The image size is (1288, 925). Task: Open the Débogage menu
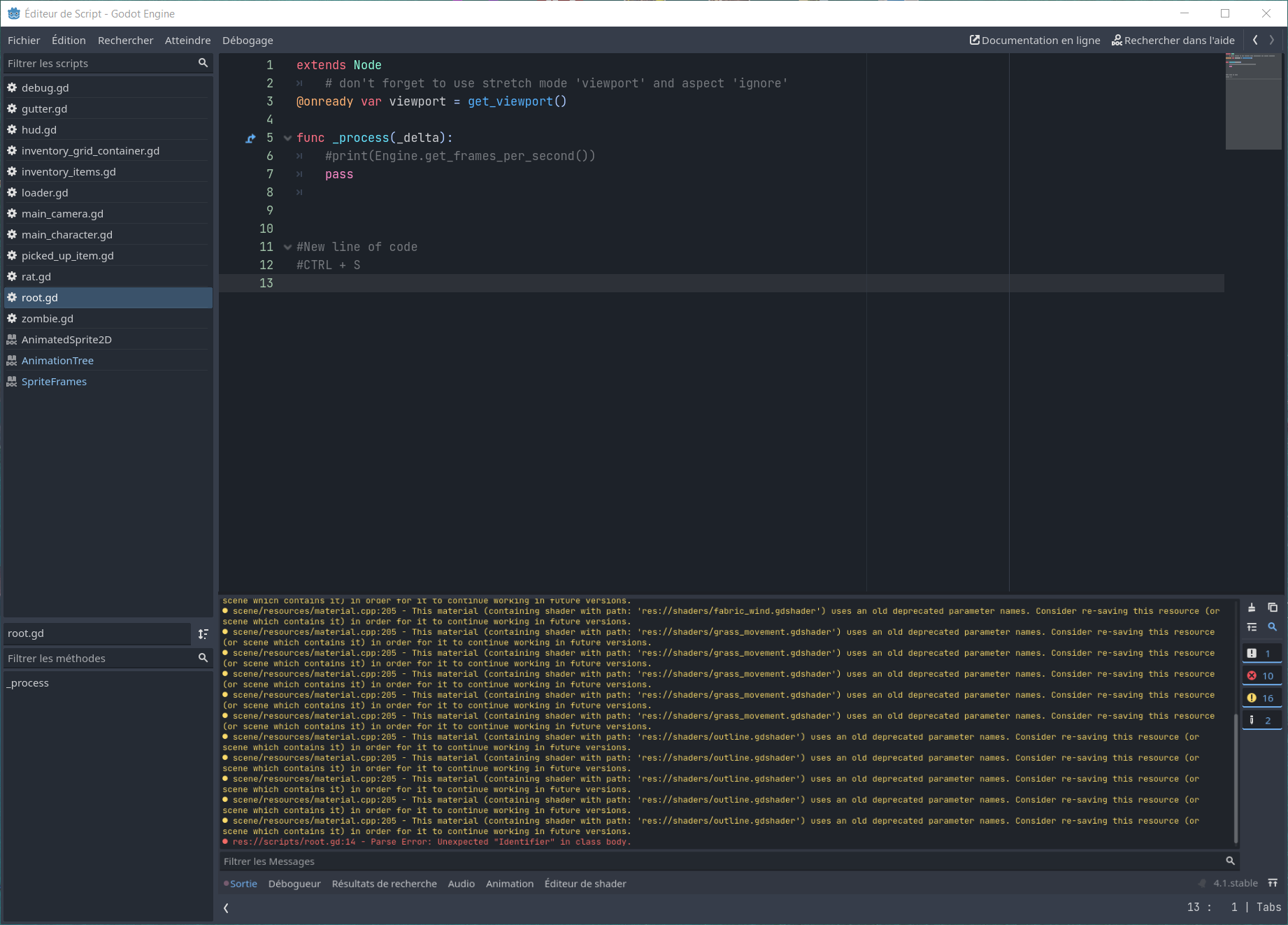click(248, 40)
